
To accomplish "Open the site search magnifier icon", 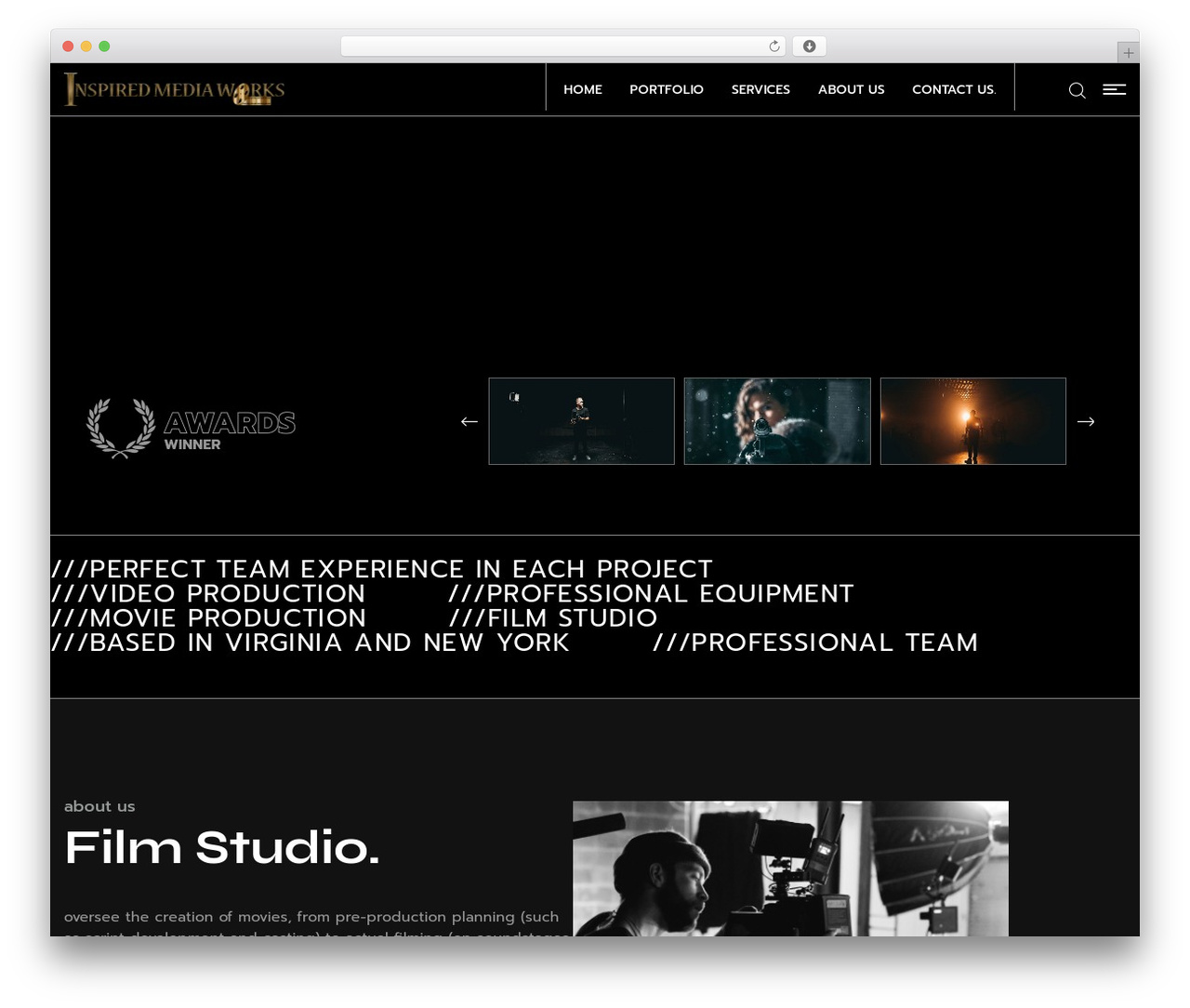I will [1077, 90].
